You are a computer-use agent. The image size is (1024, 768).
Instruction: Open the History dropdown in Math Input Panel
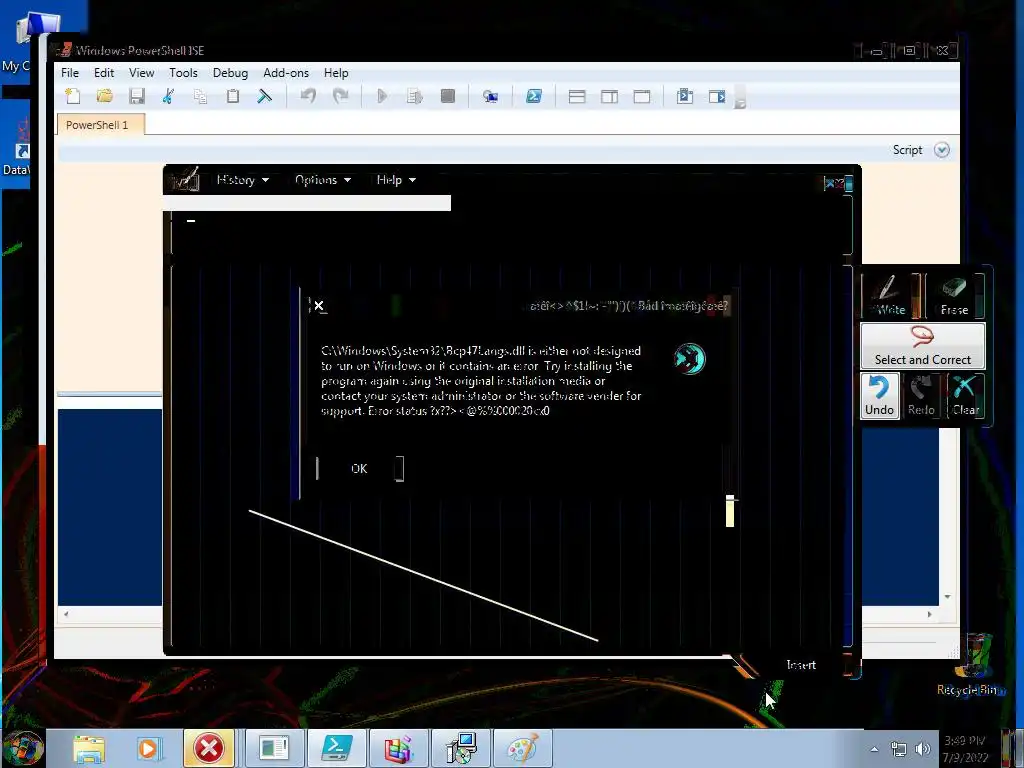[x=242, y=180]
